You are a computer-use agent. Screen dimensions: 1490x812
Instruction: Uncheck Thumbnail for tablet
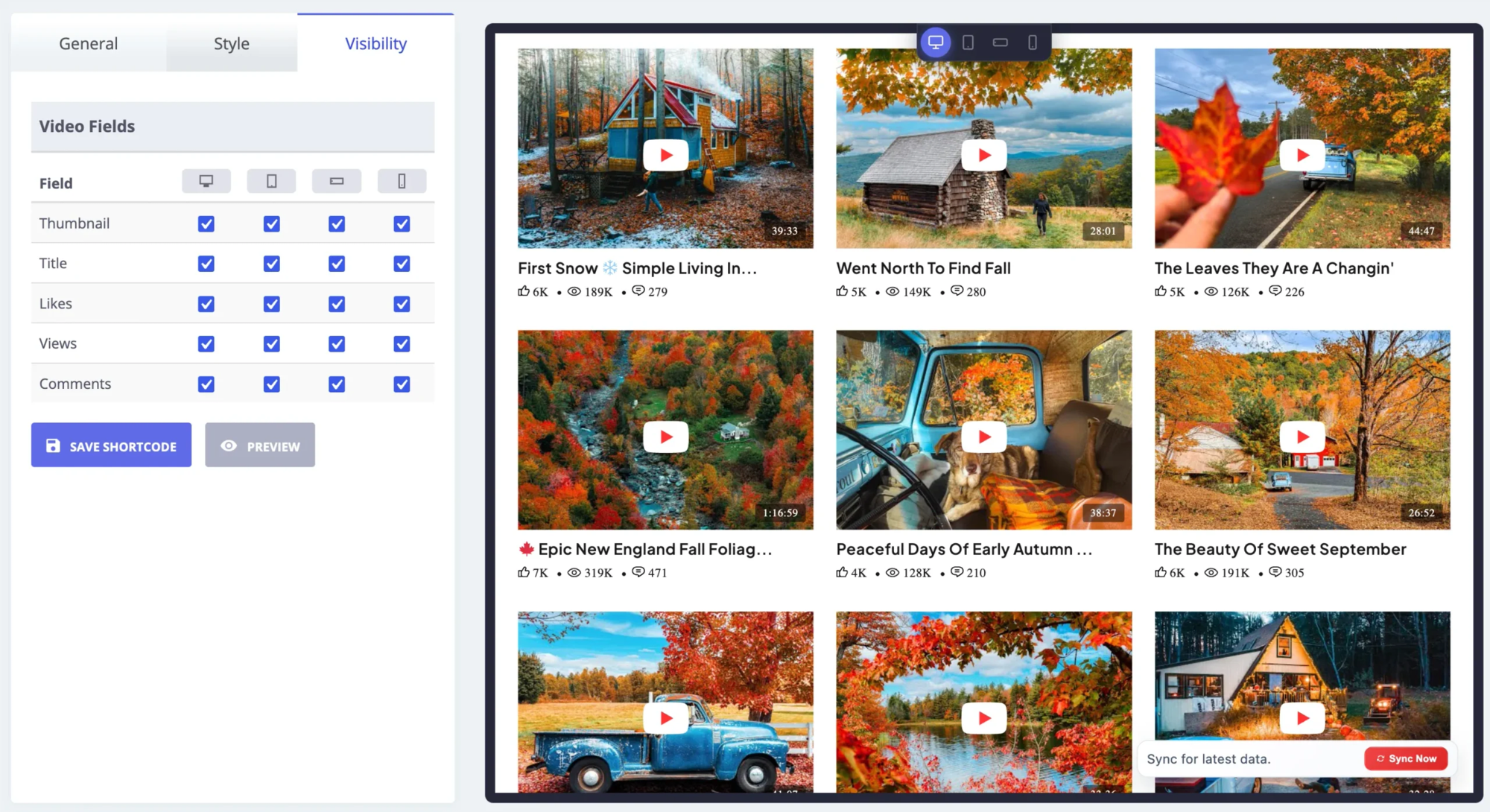coord(272,223)
